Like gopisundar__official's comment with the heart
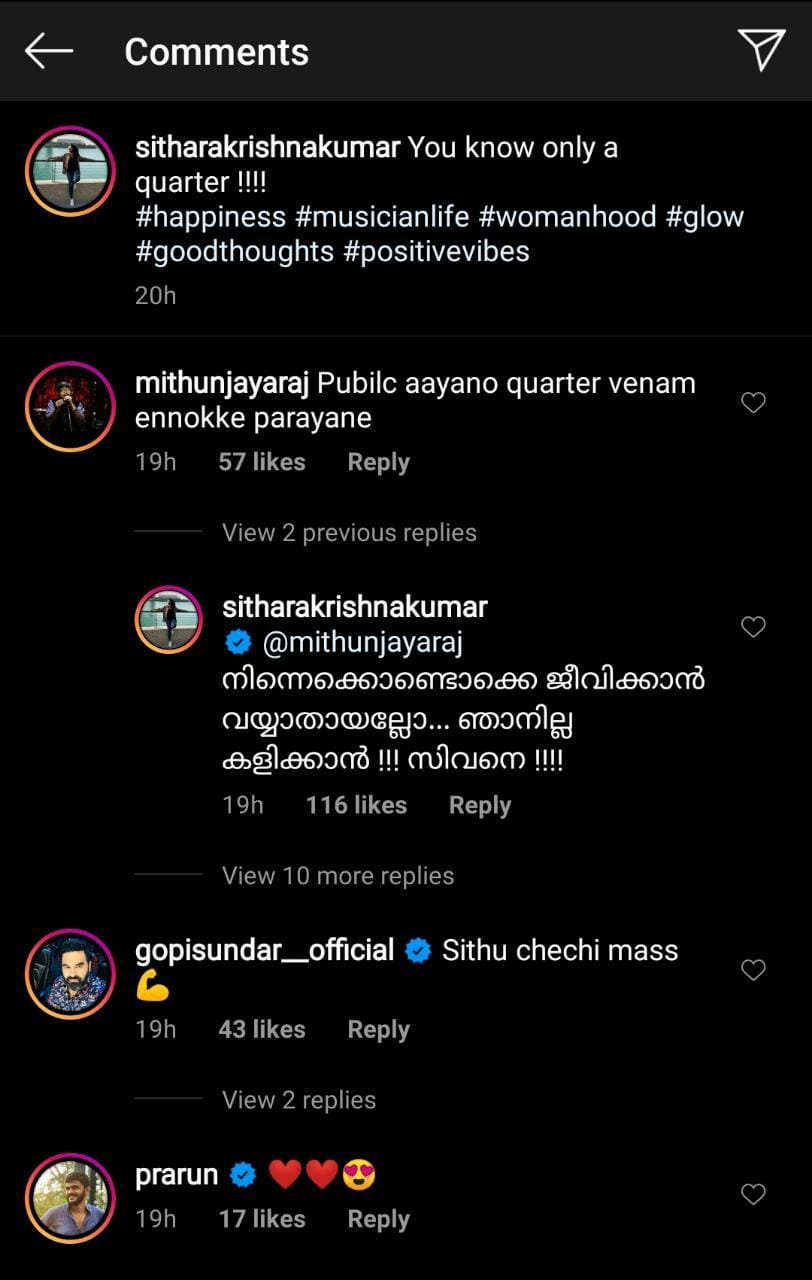 pos(753,970)
